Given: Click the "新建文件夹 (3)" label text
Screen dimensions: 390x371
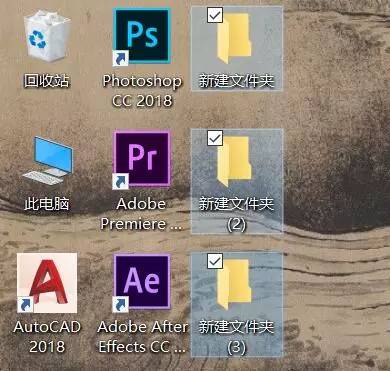Looking at the screenshot, I should point(236,337).
